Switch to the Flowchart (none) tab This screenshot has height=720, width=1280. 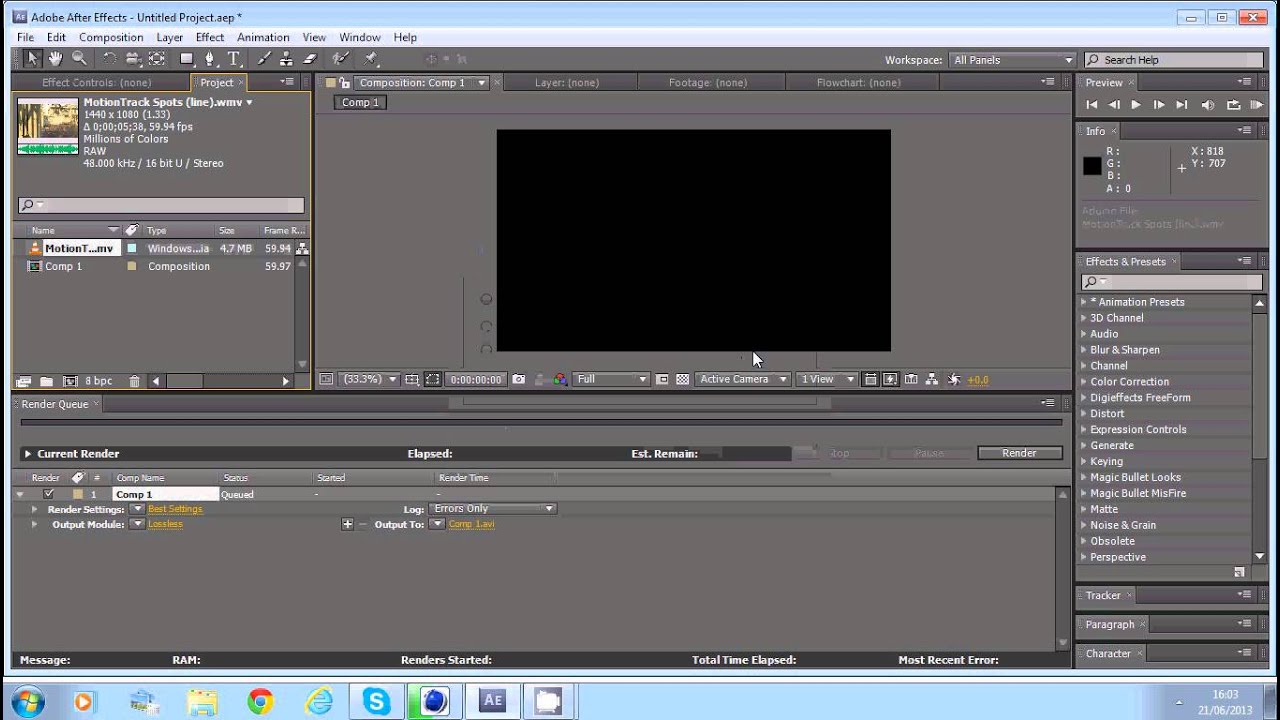(858, 83)
